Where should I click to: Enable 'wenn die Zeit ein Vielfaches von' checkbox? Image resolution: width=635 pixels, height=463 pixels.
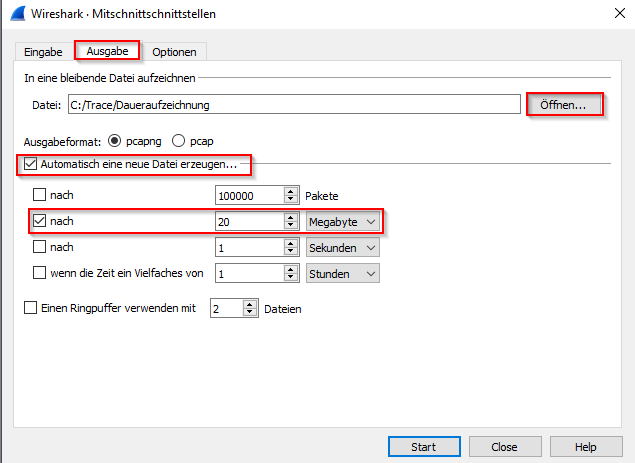click(40, 272)
